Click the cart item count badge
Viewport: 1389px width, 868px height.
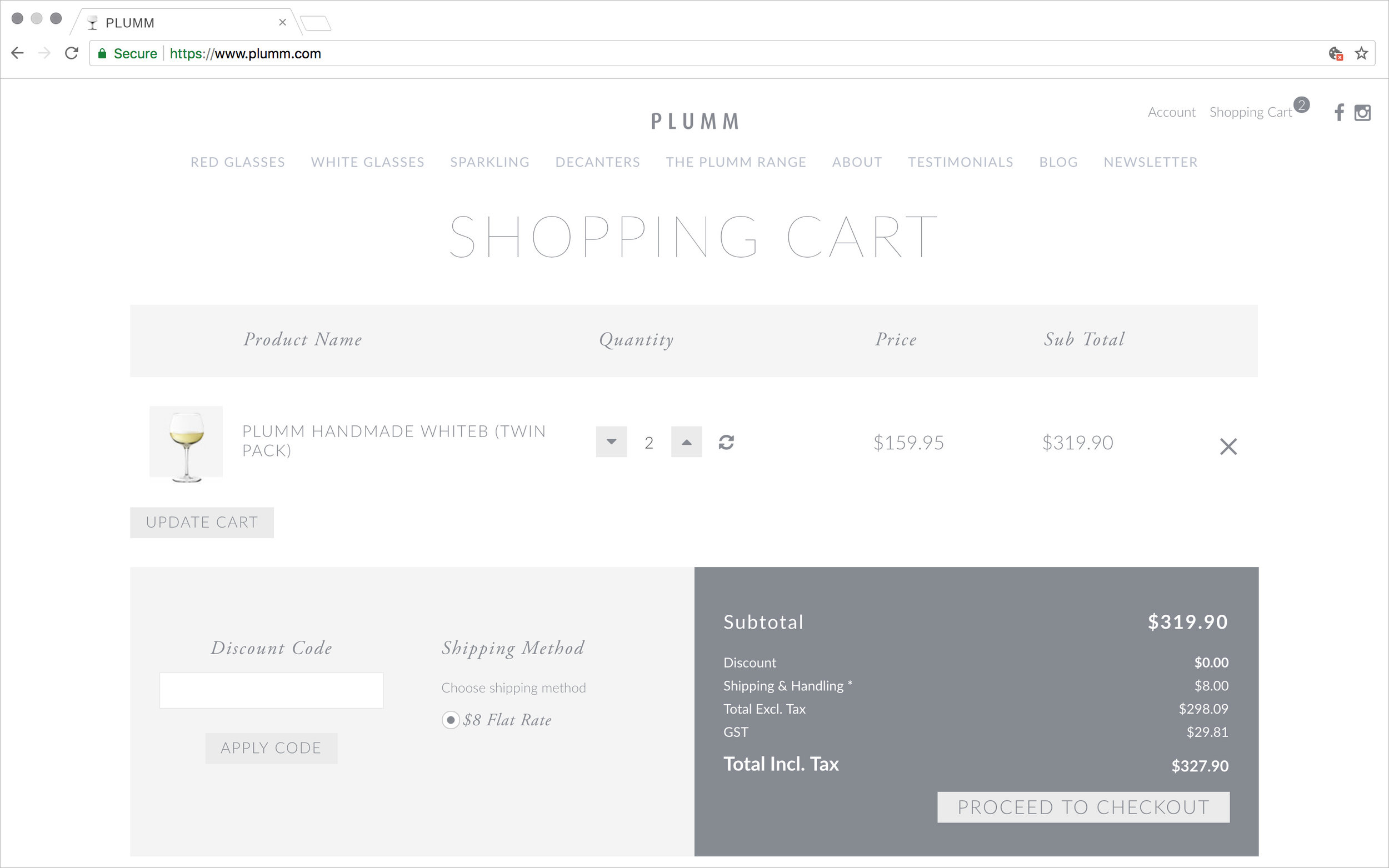click(x=1301, y=104)
